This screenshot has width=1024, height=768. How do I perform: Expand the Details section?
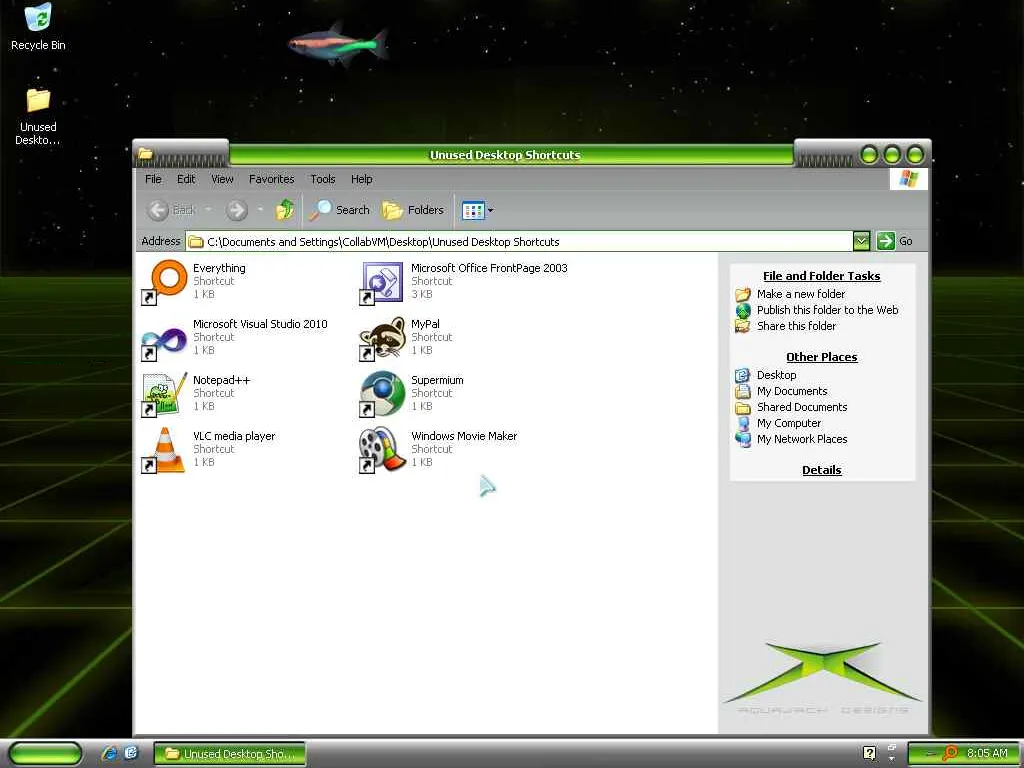pos(822,470)
